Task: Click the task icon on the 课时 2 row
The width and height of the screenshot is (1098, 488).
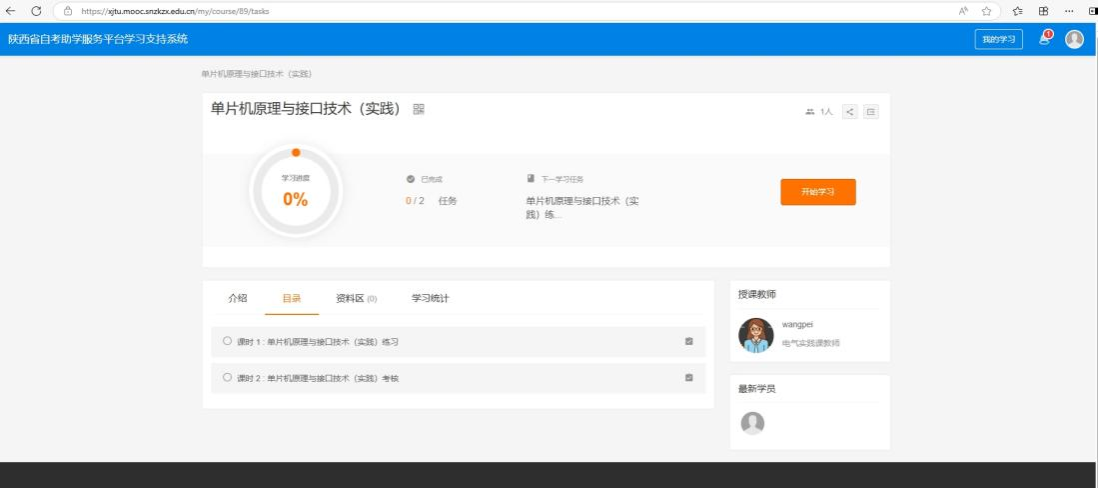Action: (x=689, y=378)
